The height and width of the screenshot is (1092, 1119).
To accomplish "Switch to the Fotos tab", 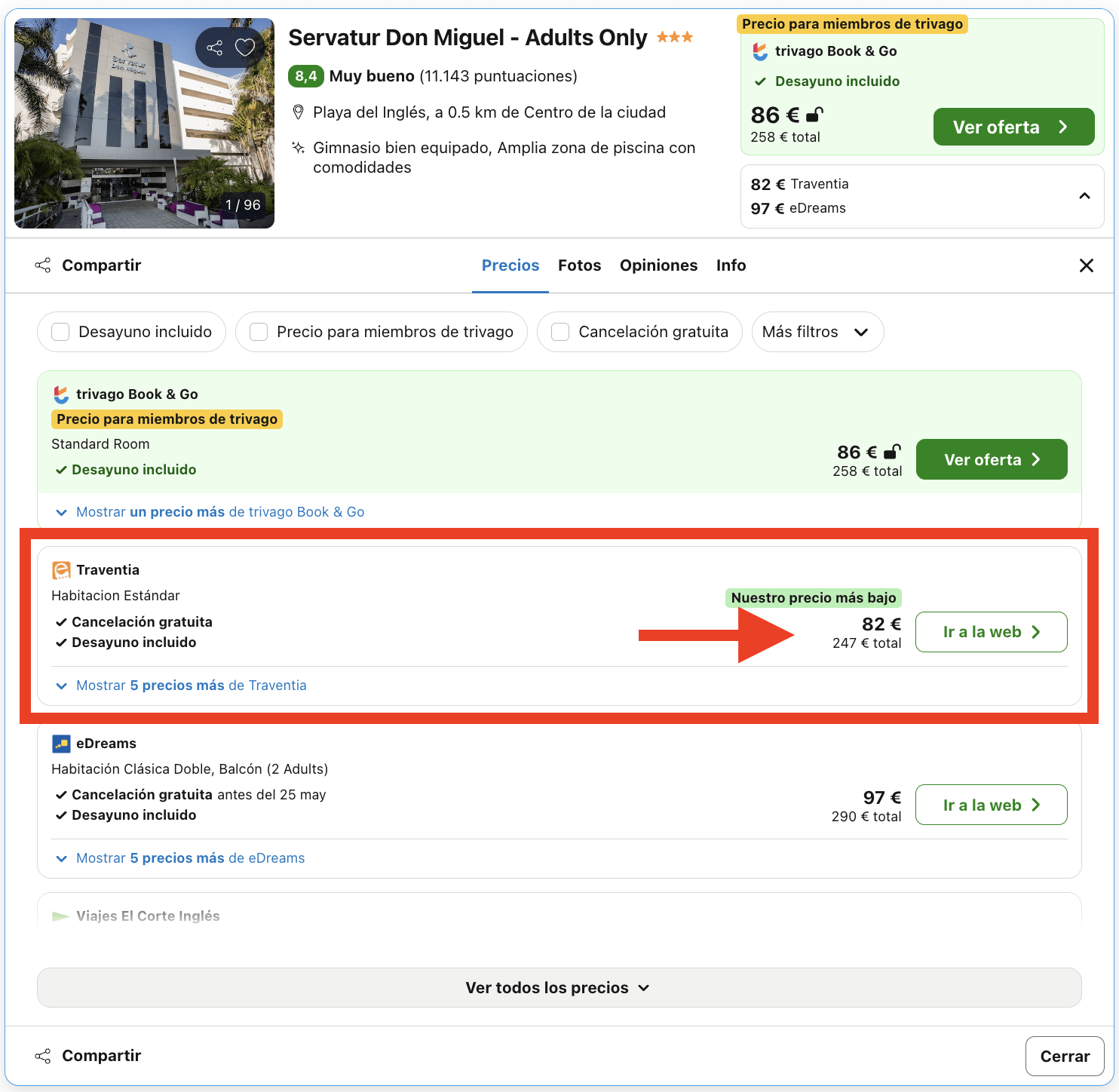I will (579, 265).
